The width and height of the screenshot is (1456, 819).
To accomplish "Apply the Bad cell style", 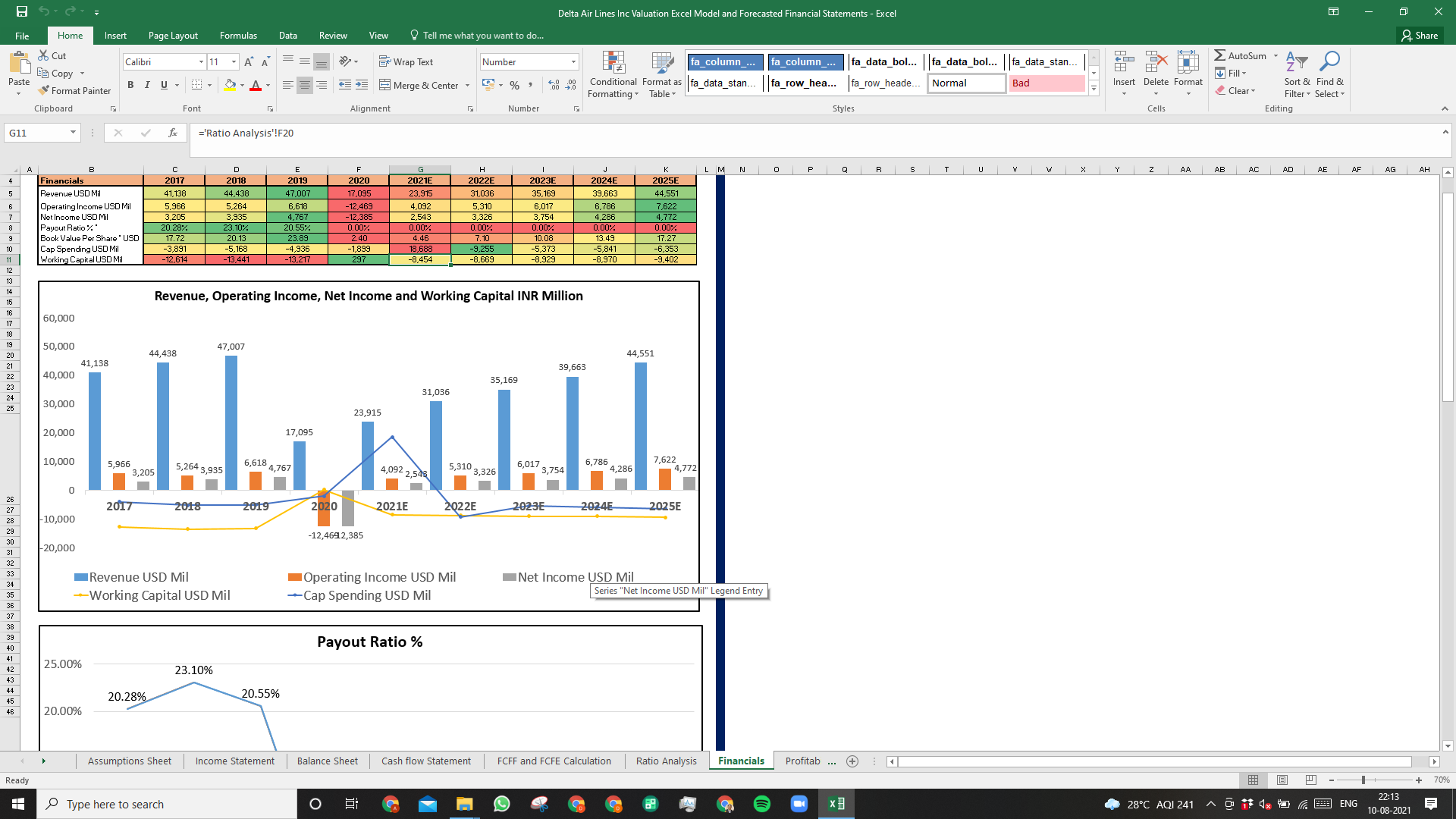I will pyautogui.click(x=1047, y=83).
